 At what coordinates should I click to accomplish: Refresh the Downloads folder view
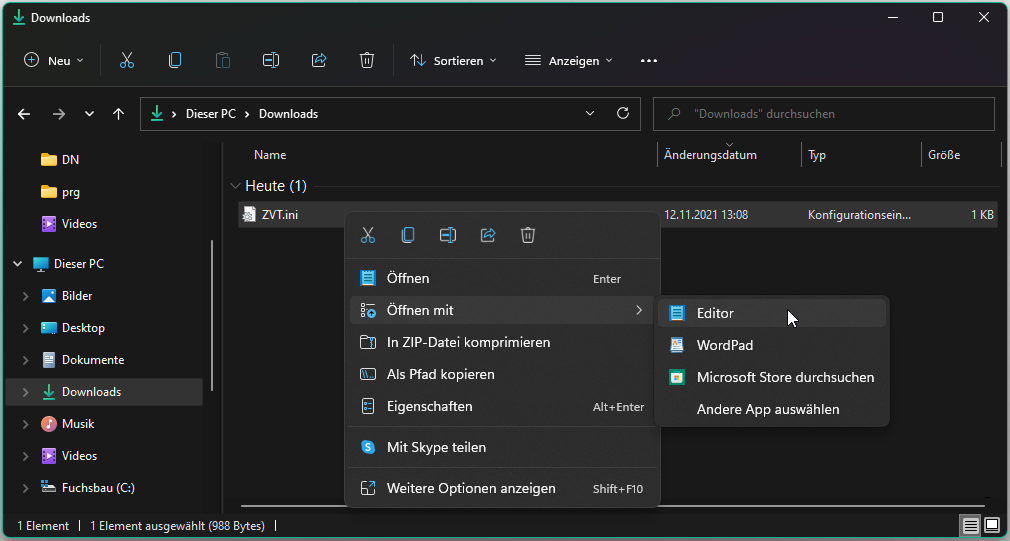click(622, 113)
